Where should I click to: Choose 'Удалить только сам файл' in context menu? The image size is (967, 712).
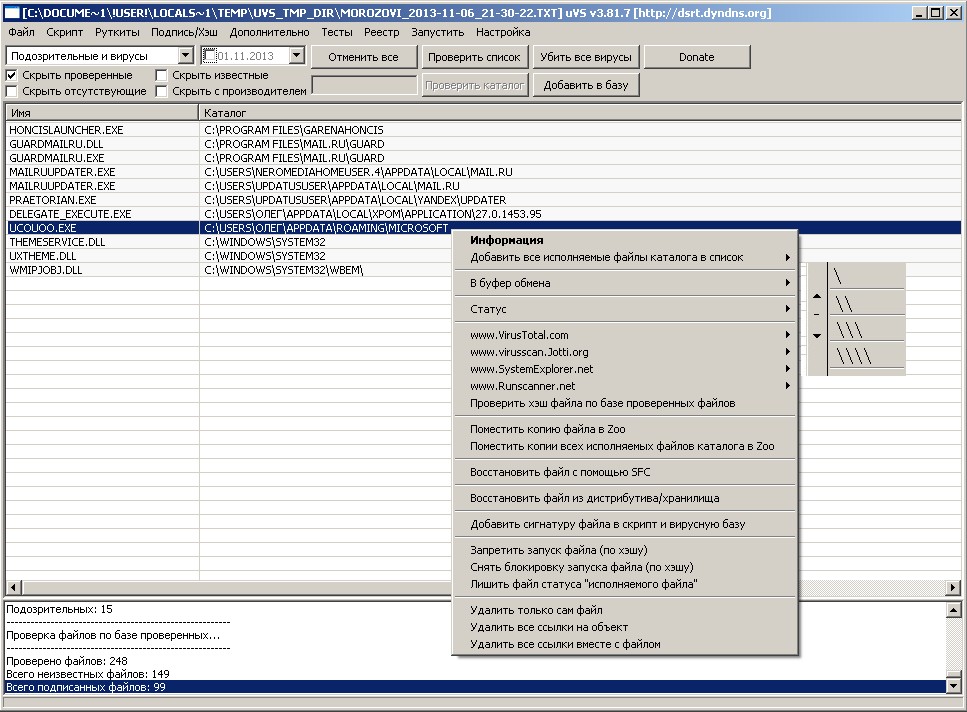pyautogui.click(x=536, y=610)
